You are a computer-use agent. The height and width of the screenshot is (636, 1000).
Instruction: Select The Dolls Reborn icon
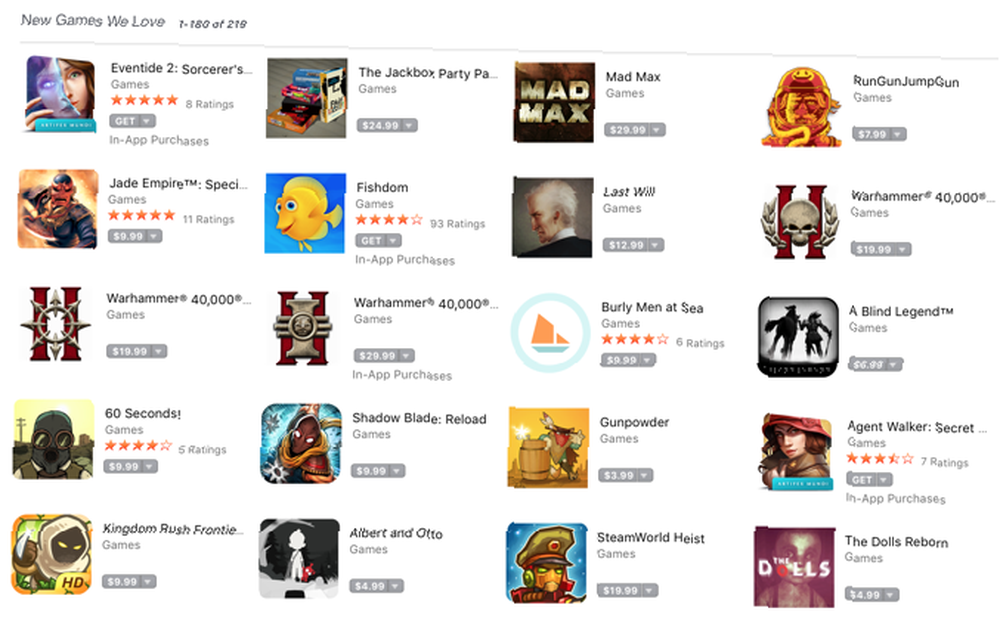tap(794, 566)
